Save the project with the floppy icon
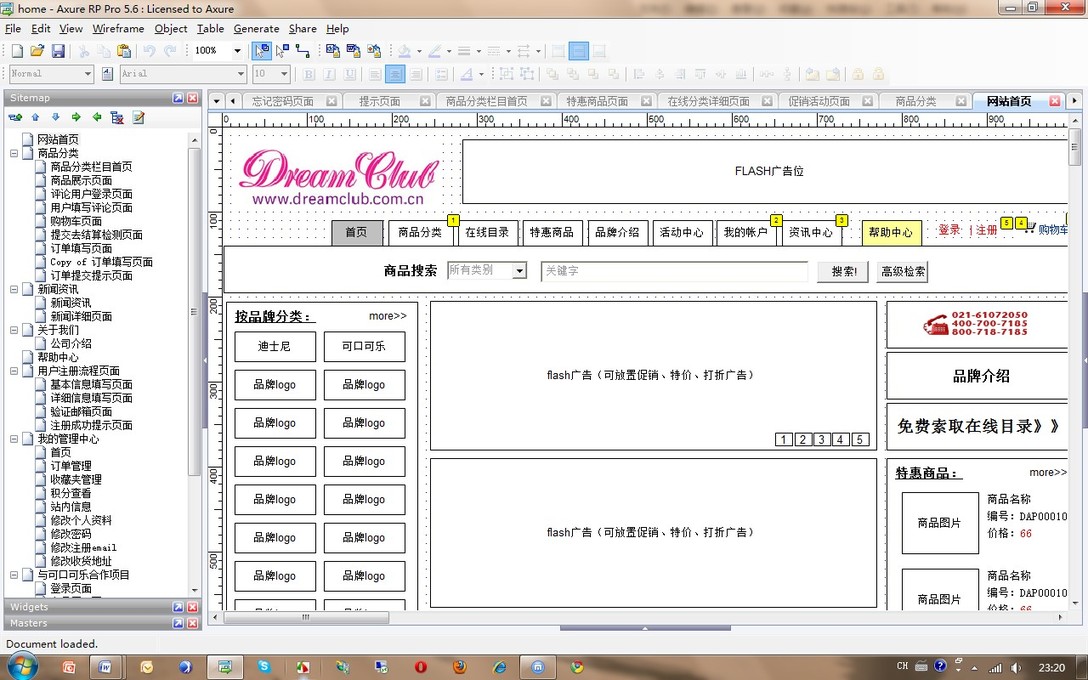The image size is (1088, 680). click(58, 51)
